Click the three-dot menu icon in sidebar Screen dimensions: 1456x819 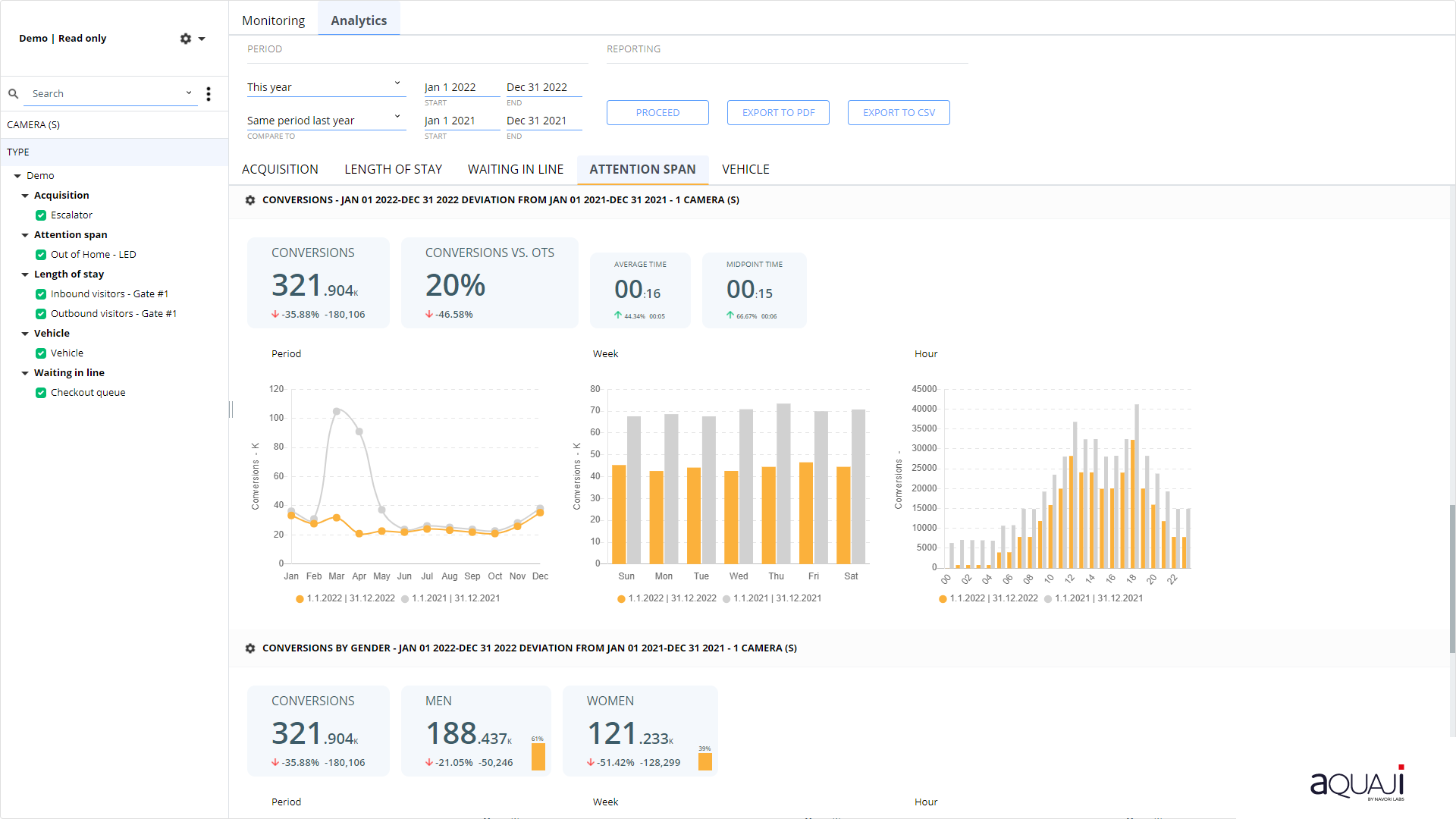209,93
